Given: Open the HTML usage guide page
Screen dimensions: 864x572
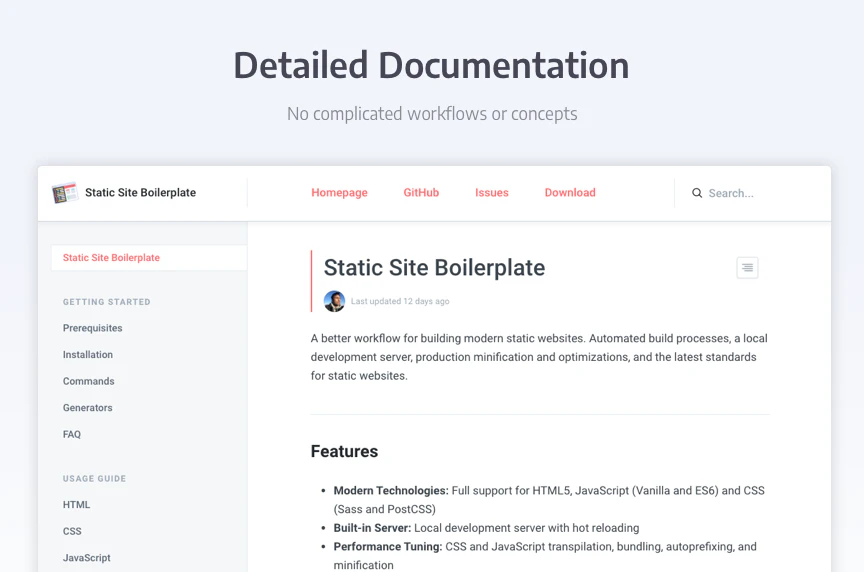Looking at the screenshot, I should pos(76,505).
